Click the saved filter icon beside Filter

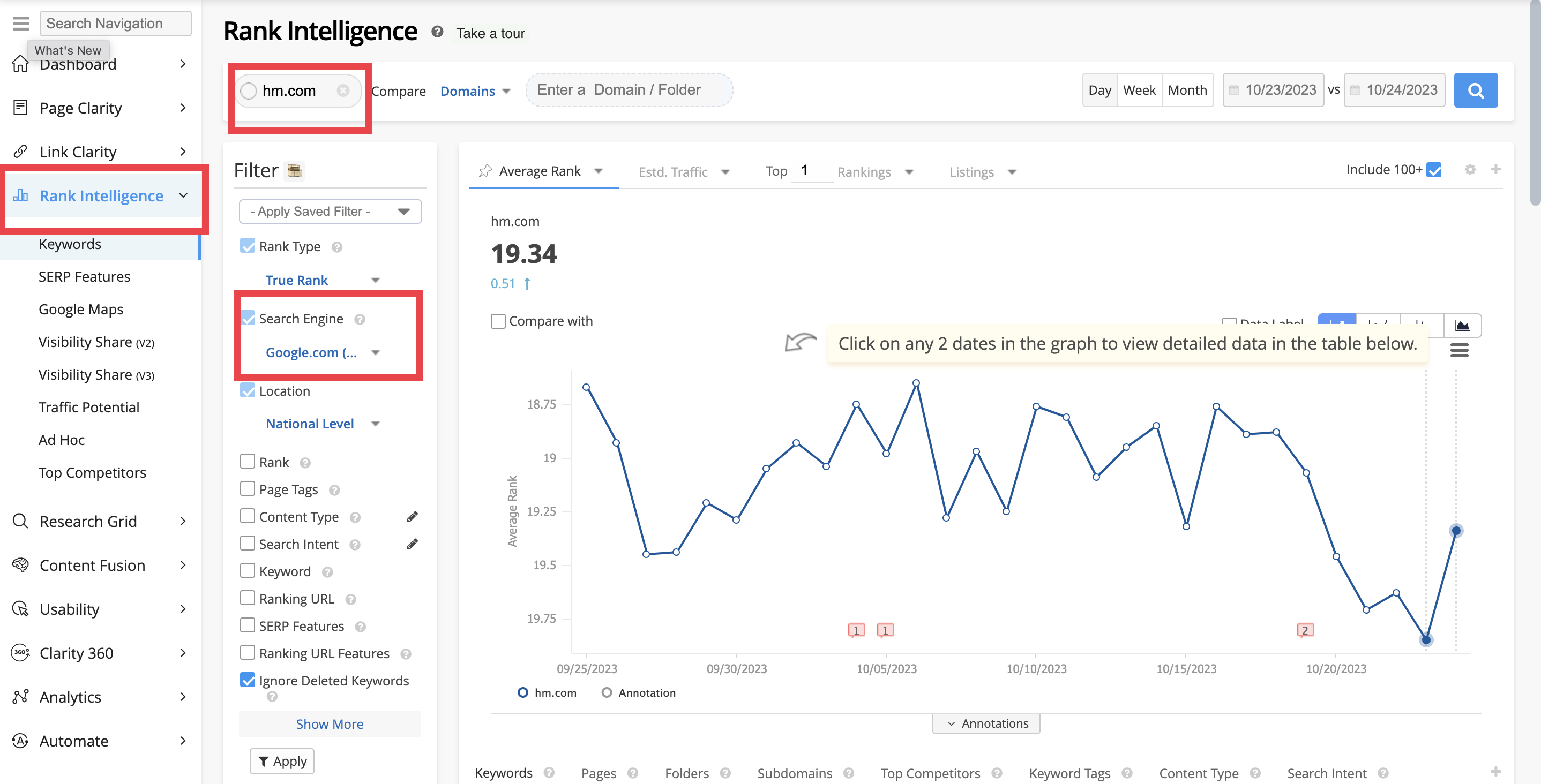coord(294,171)
